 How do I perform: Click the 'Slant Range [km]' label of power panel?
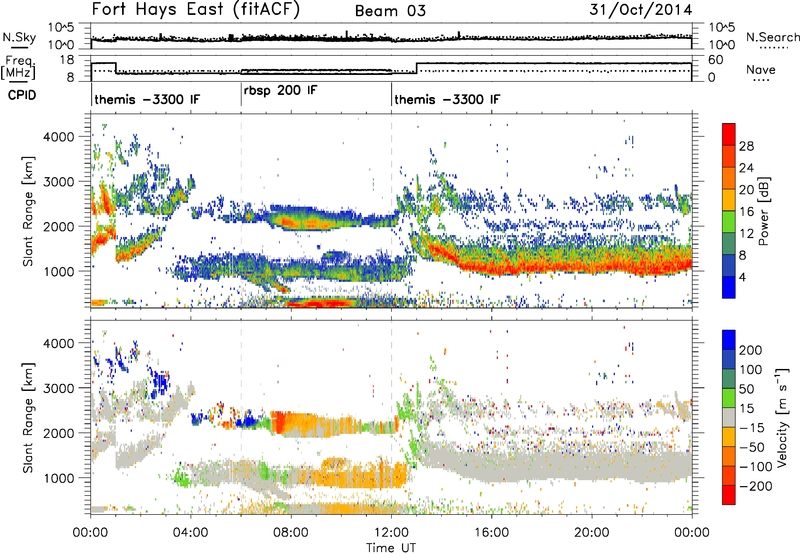click(28, 211)
